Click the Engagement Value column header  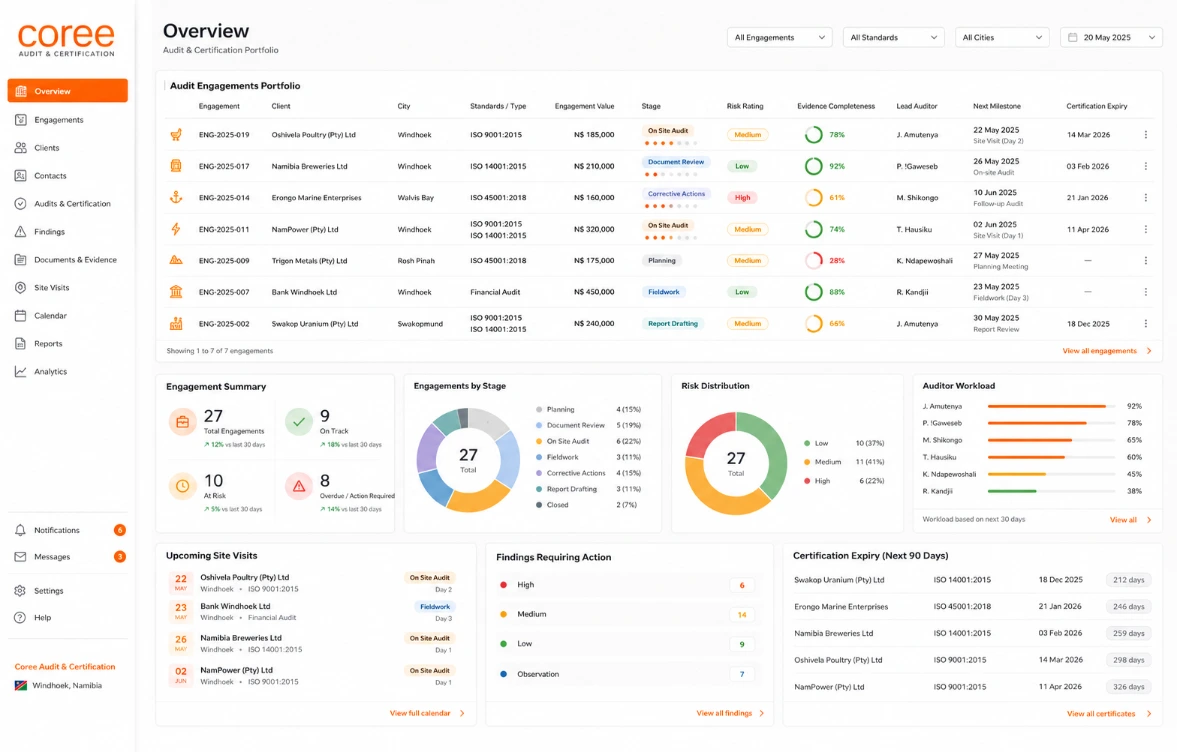pyautogui.click(x=584, y=106)
